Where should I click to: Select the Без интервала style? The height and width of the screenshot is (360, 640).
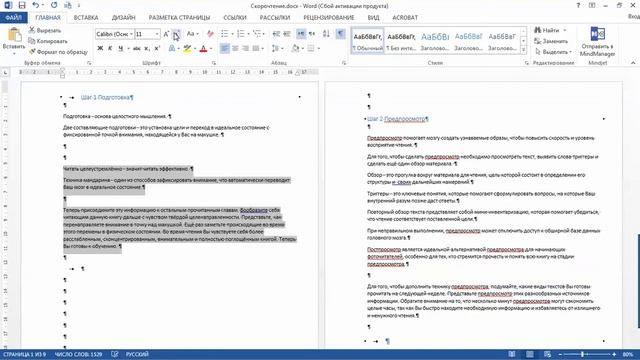401,41
